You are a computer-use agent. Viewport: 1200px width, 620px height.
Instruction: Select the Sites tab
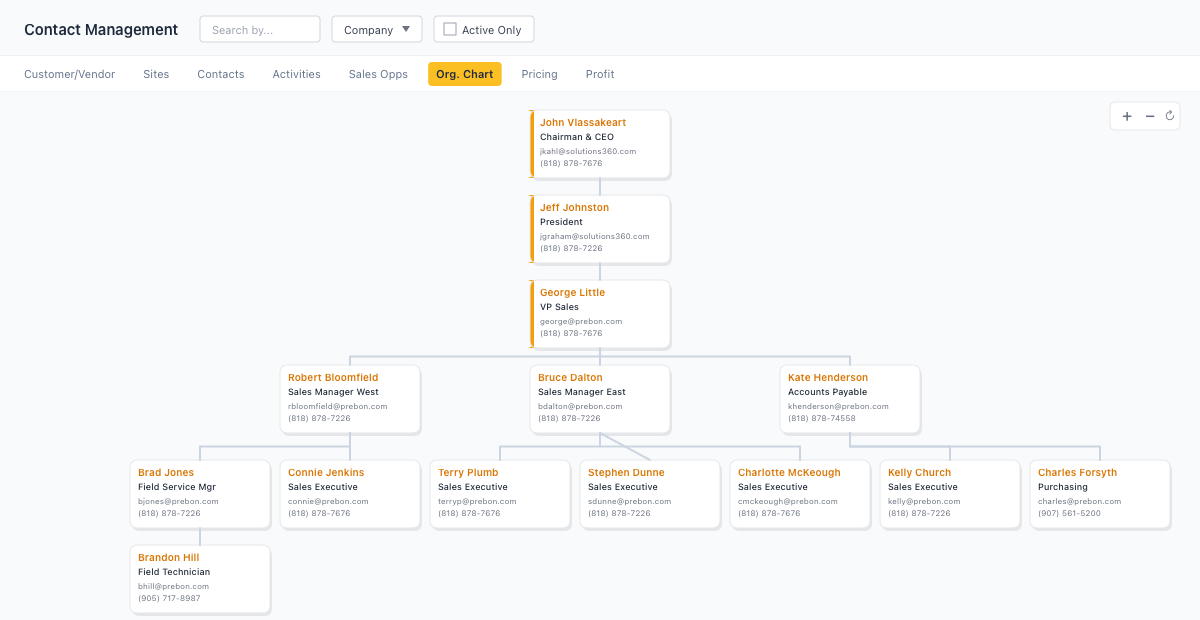[156, 74]
